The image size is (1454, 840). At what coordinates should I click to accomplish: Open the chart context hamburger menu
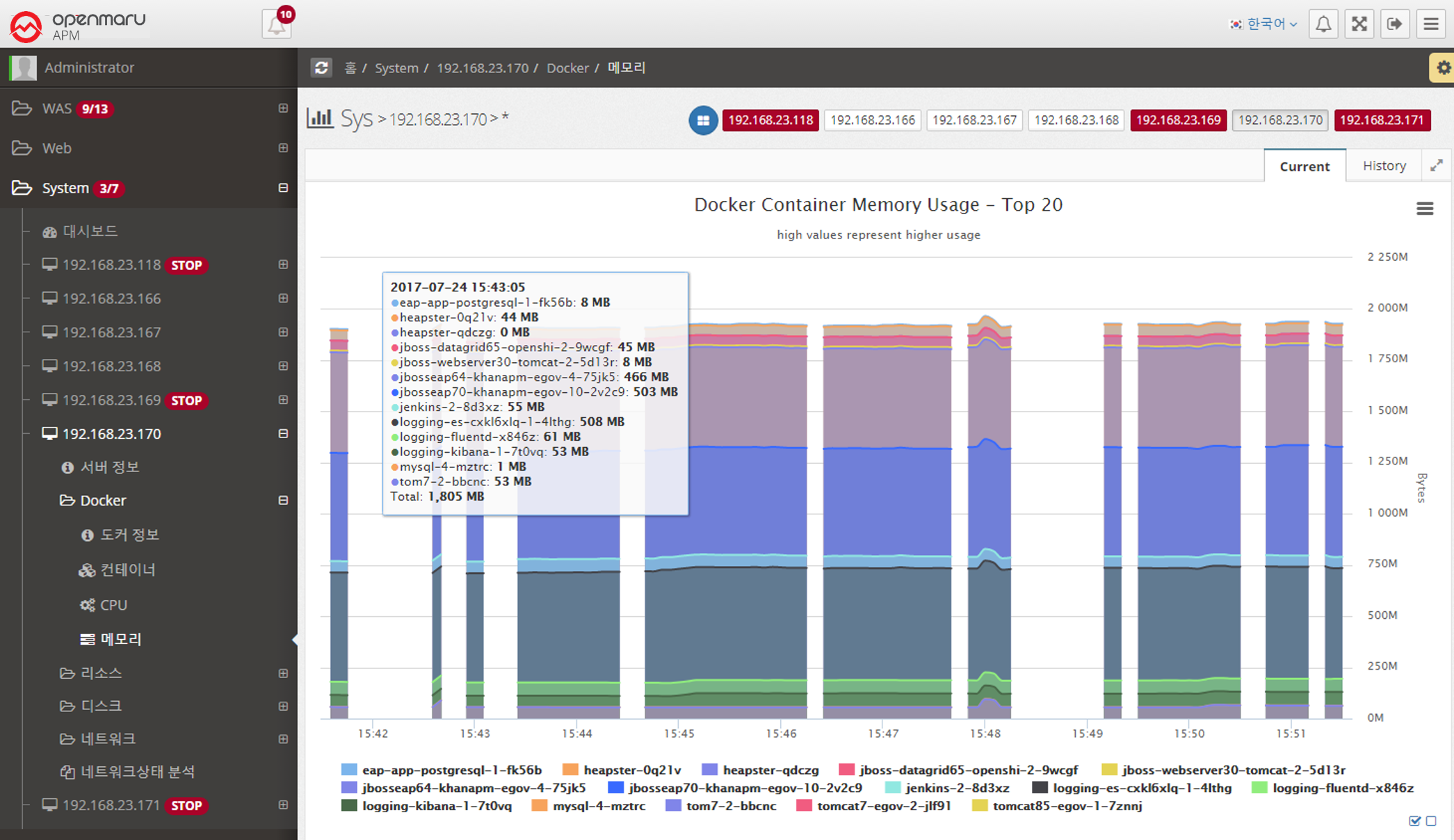(x=1425, y=209)
